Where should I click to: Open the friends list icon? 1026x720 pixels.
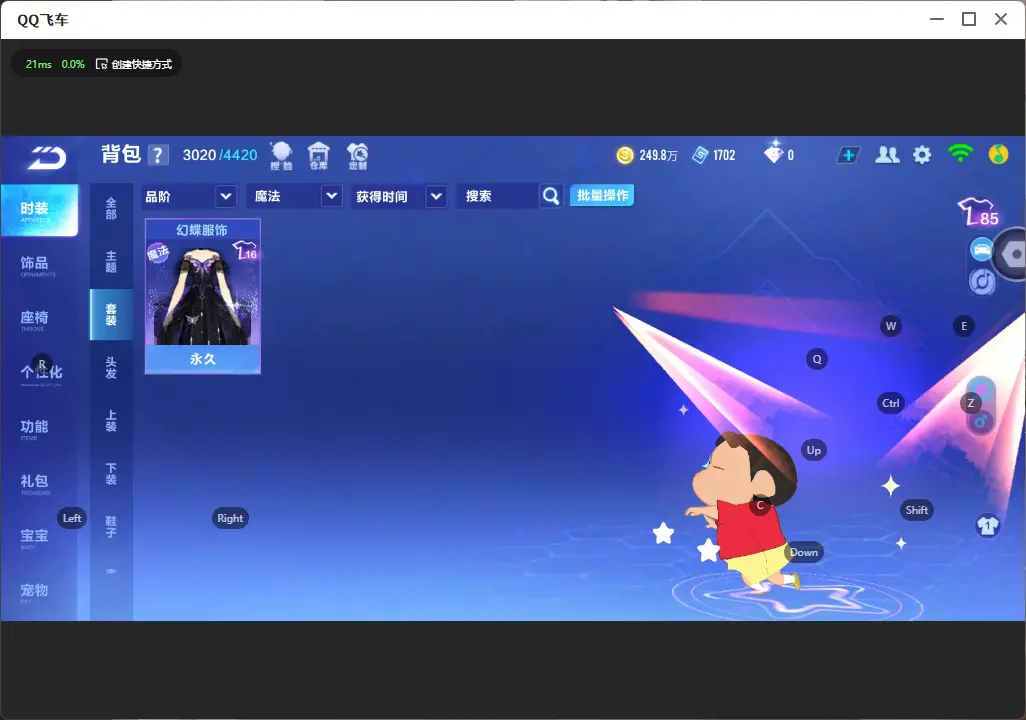click(887, 155)
